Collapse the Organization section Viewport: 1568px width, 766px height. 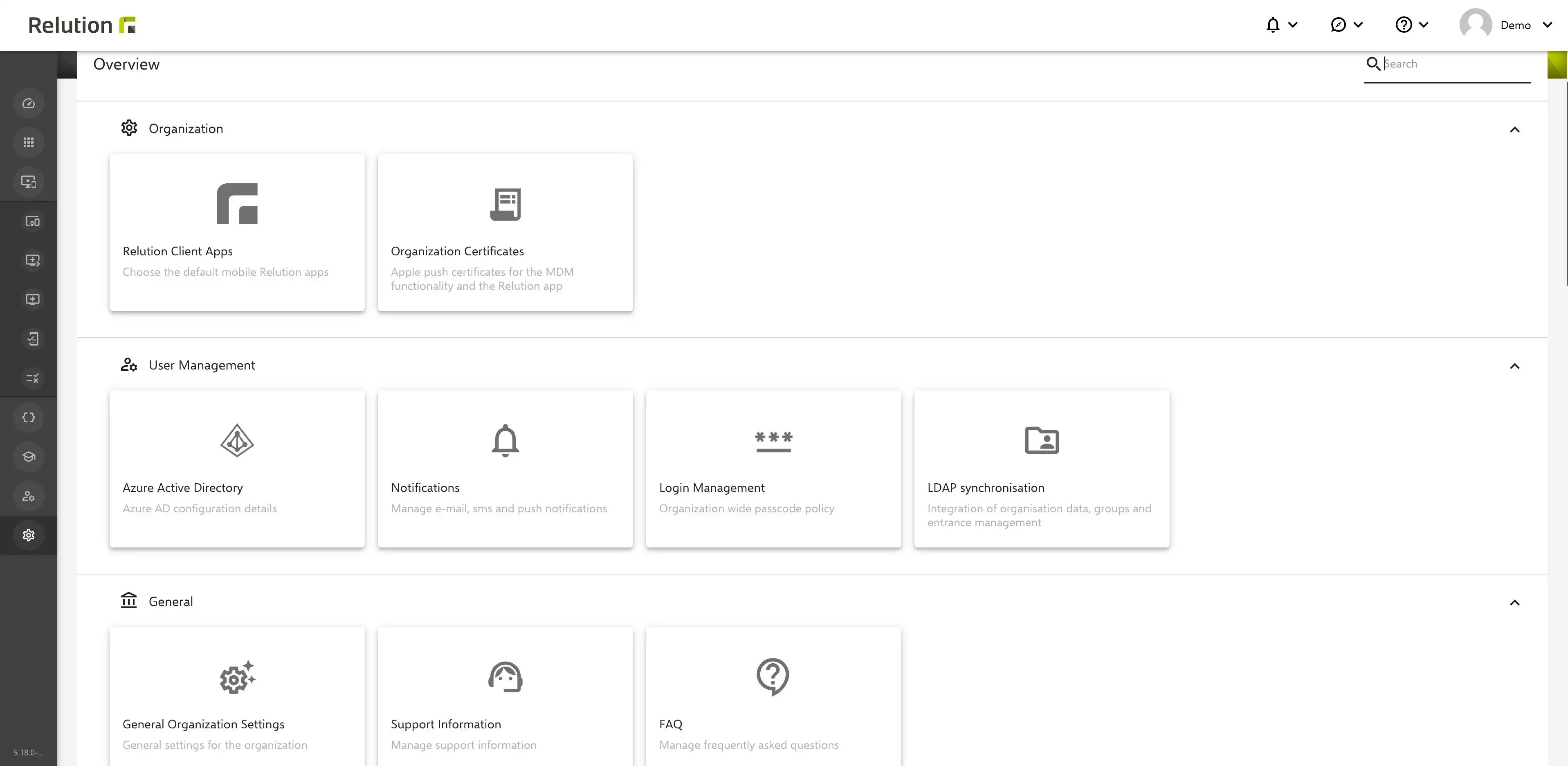[1514, 130]
